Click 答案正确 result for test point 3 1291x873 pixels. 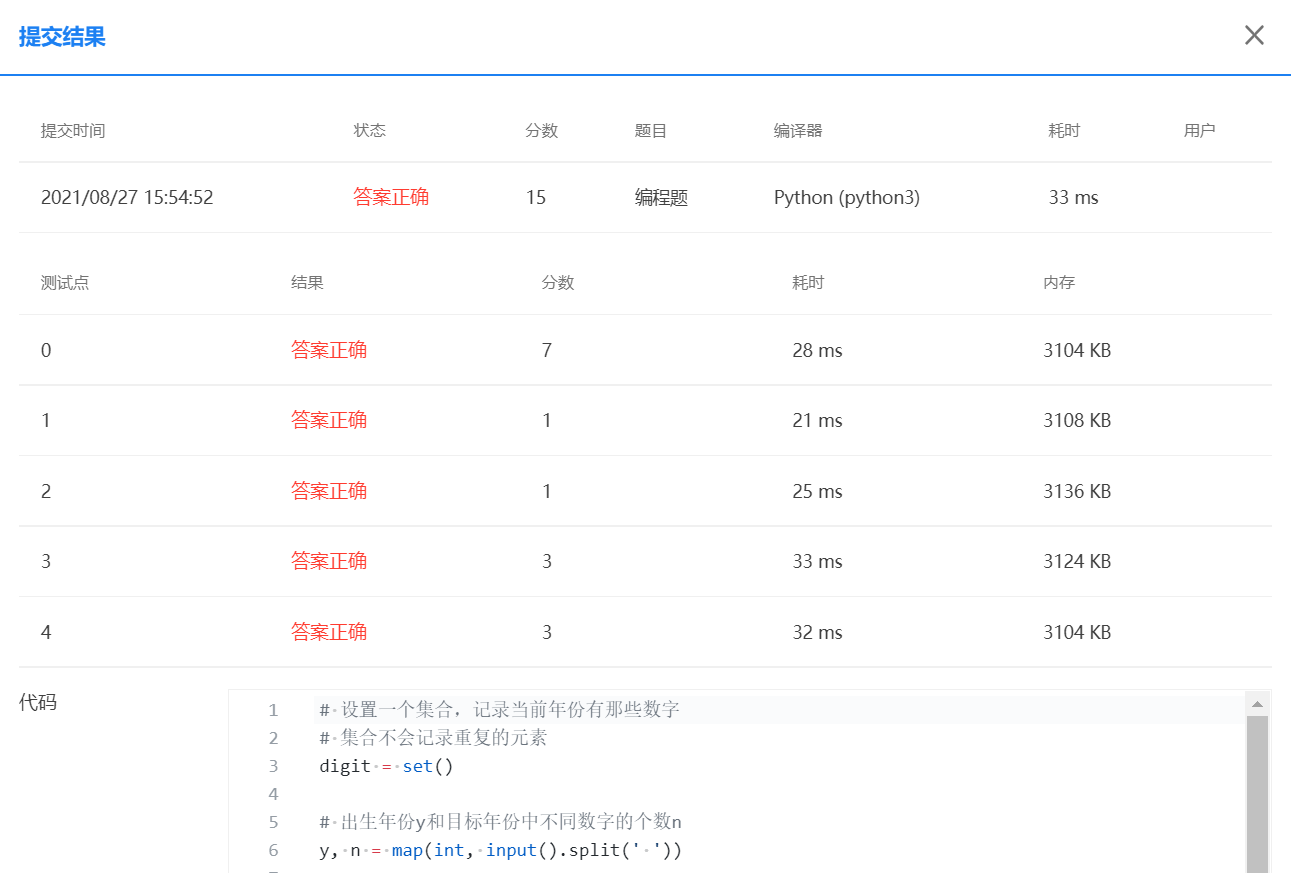point(329,561)
